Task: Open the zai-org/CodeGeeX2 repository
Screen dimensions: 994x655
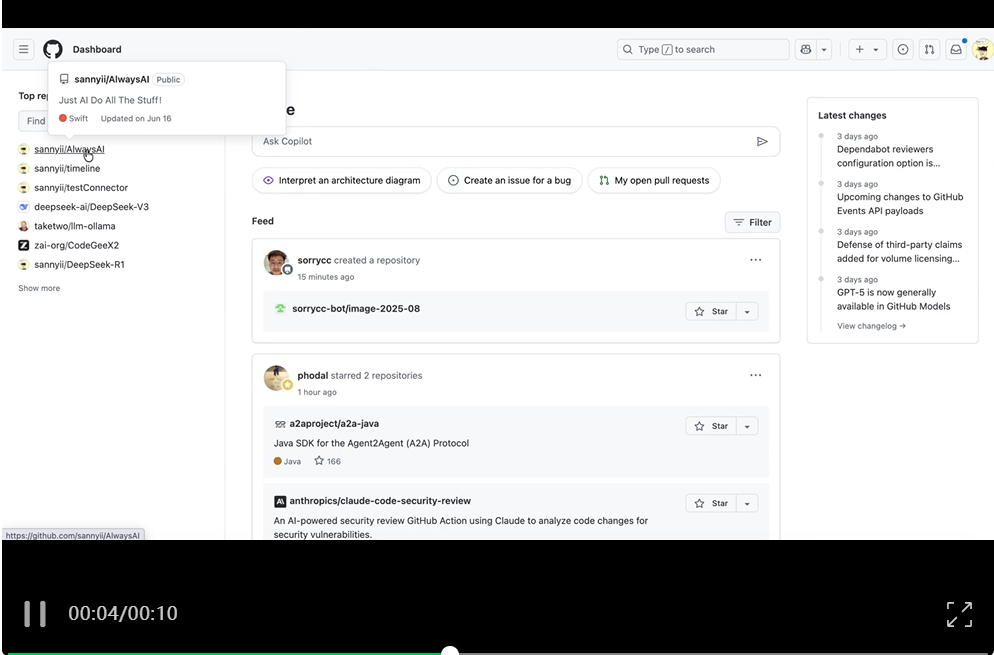Action: [77, 245]
